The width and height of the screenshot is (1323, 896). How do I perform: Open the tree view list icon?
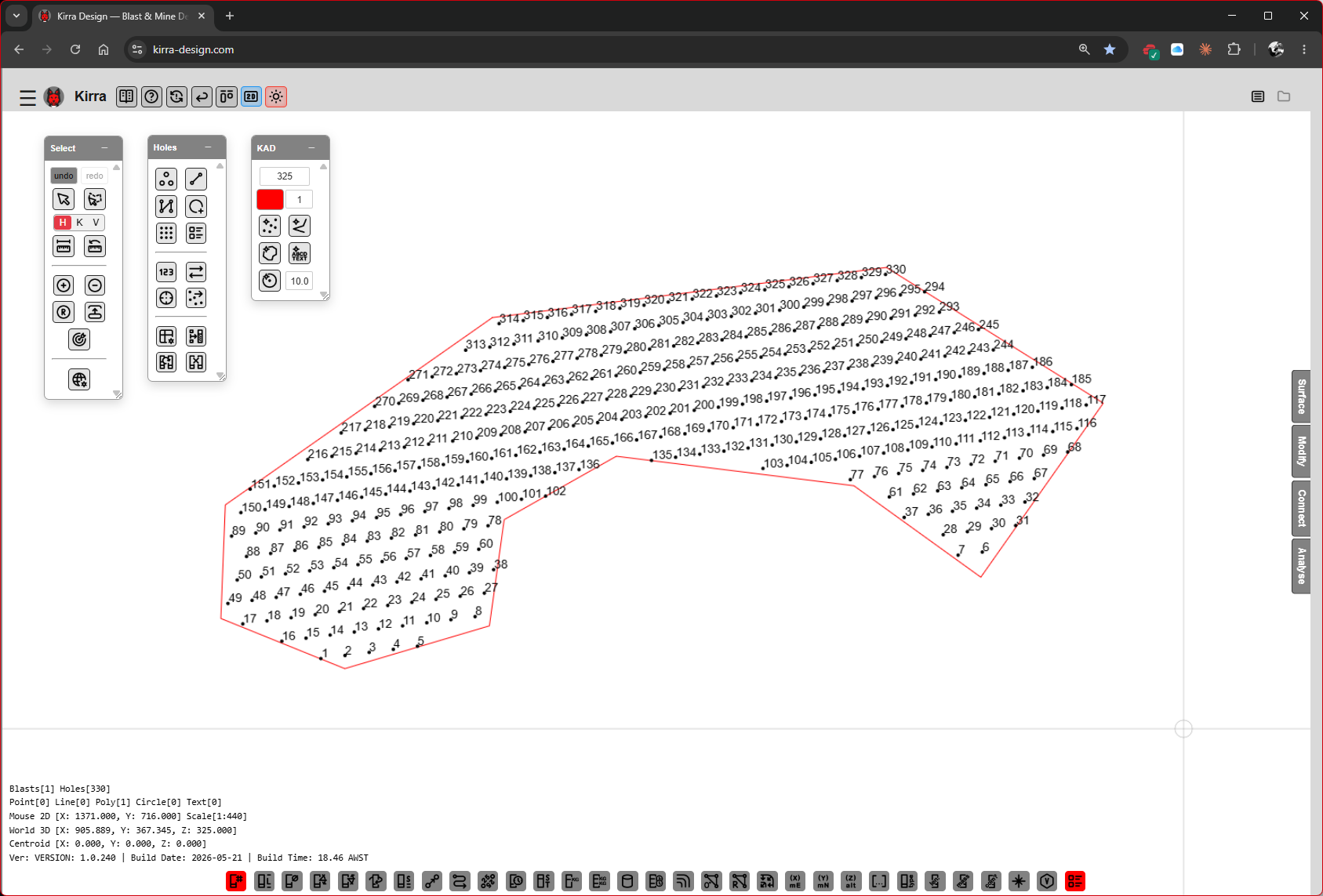pyautogui.click(x=1258, y=96)
